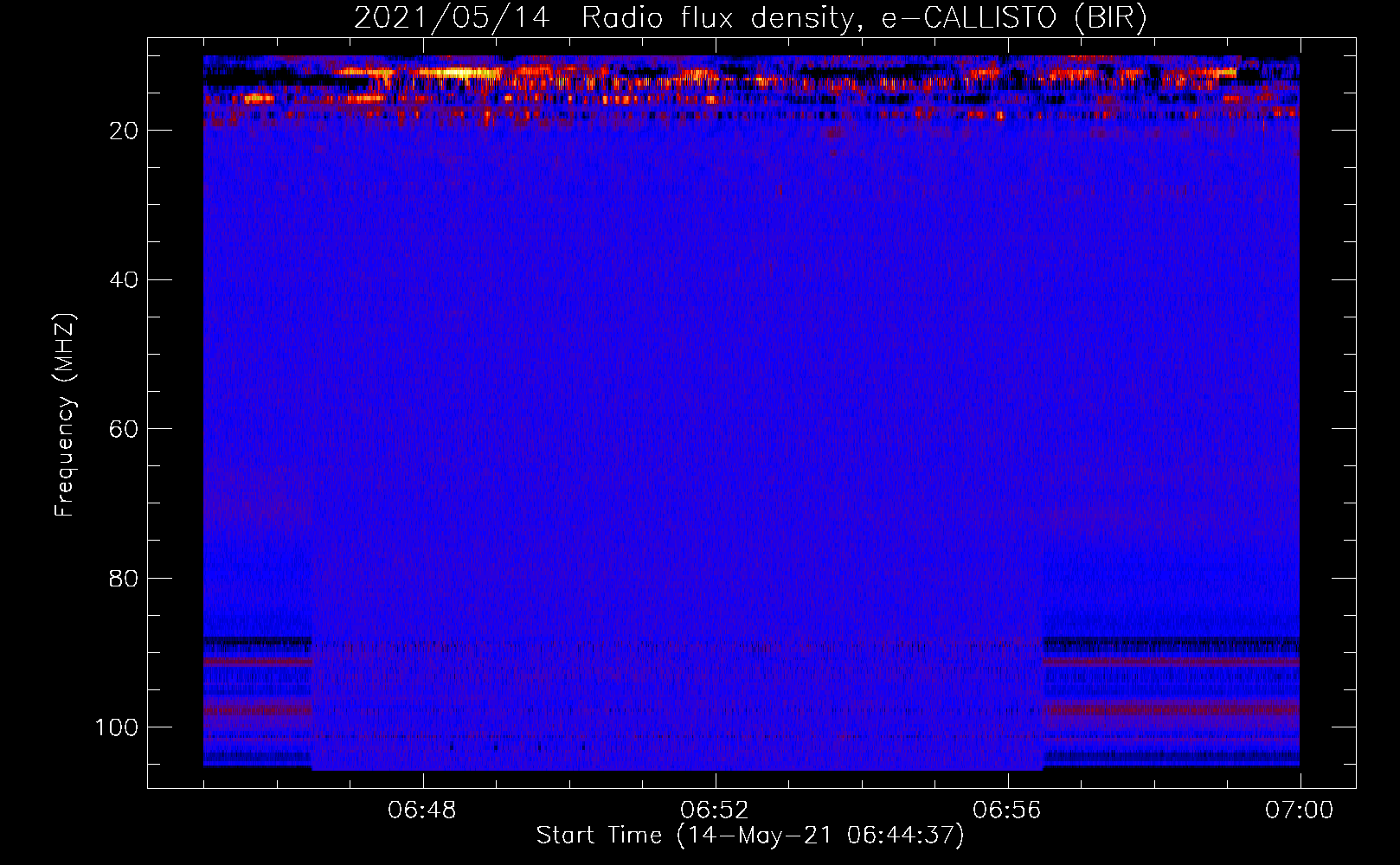Click the plot title '2021/05/14 Radio flux density, e-CALLISTO (BIR)'
The image size is (1400, 865).
coord(750,18)
